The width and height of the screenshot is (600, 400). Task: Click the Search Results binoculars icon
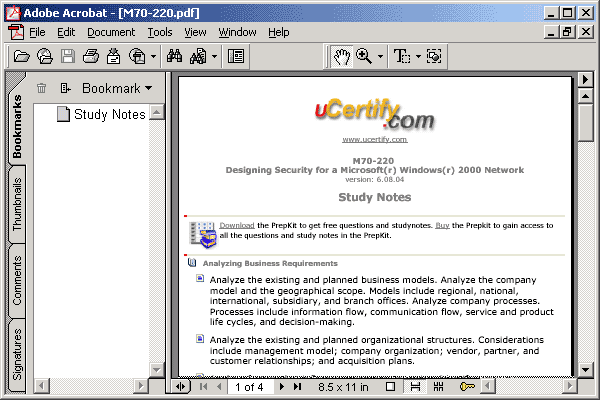199,57
